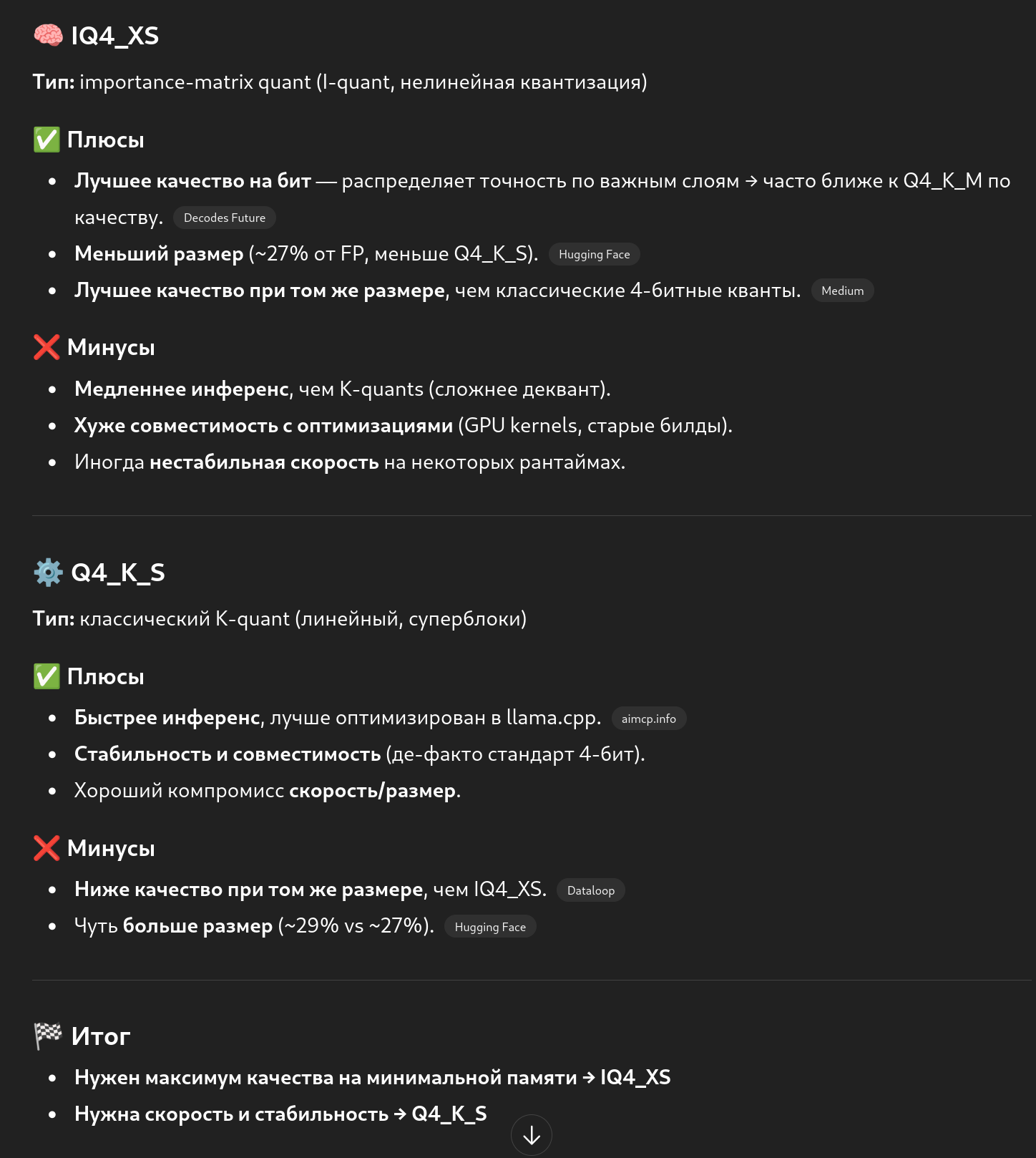This screenshot has height=1158, width=1036.
Task: Open the Dataloop source citation chip
Action: click(x=590, y=890)
